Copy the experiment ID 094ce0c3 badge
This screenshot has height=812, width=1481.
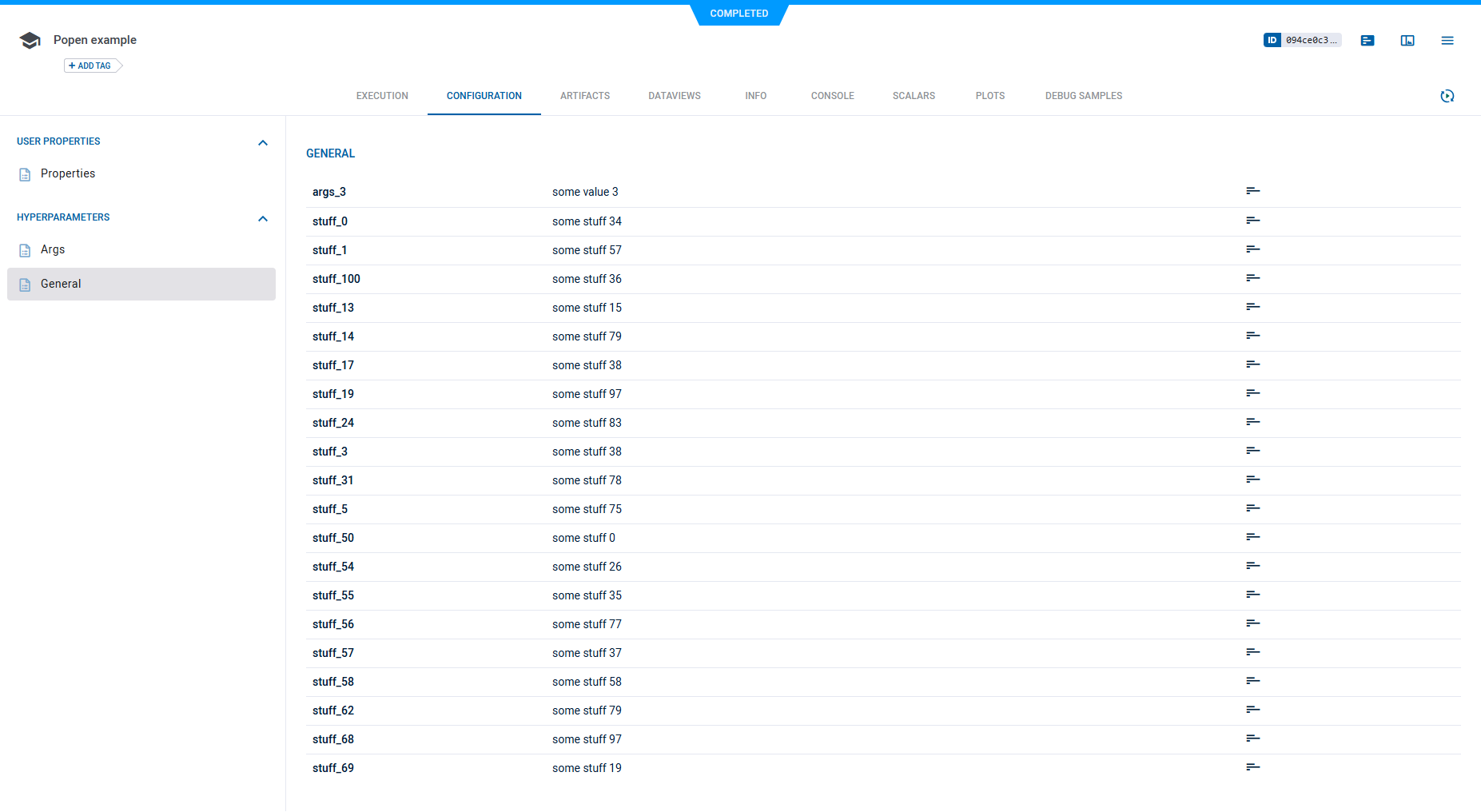[1302, 40]
